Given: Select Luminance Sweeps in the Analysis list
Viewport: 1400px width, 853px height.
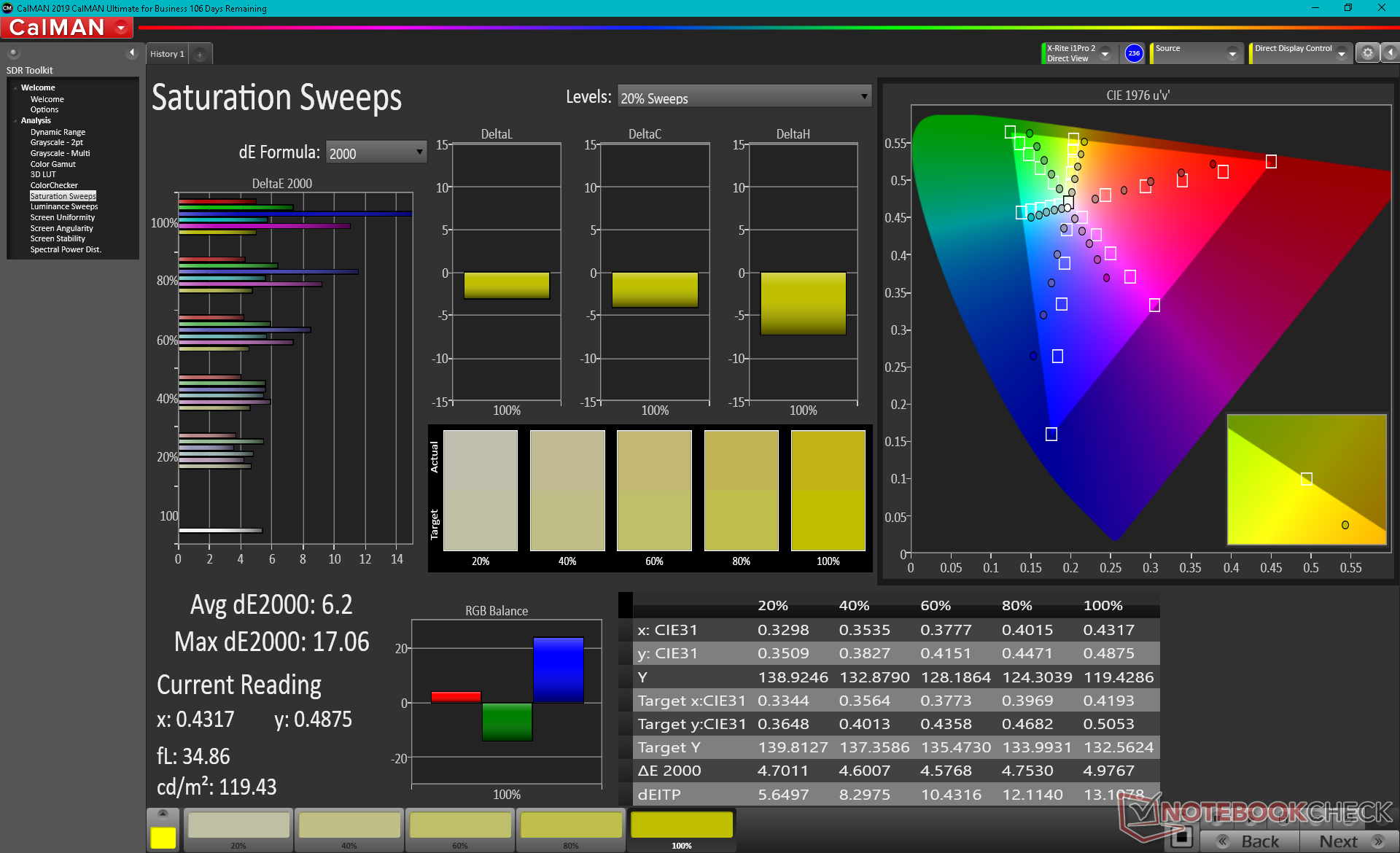Looking at the screenshot, I should point(63,206).
